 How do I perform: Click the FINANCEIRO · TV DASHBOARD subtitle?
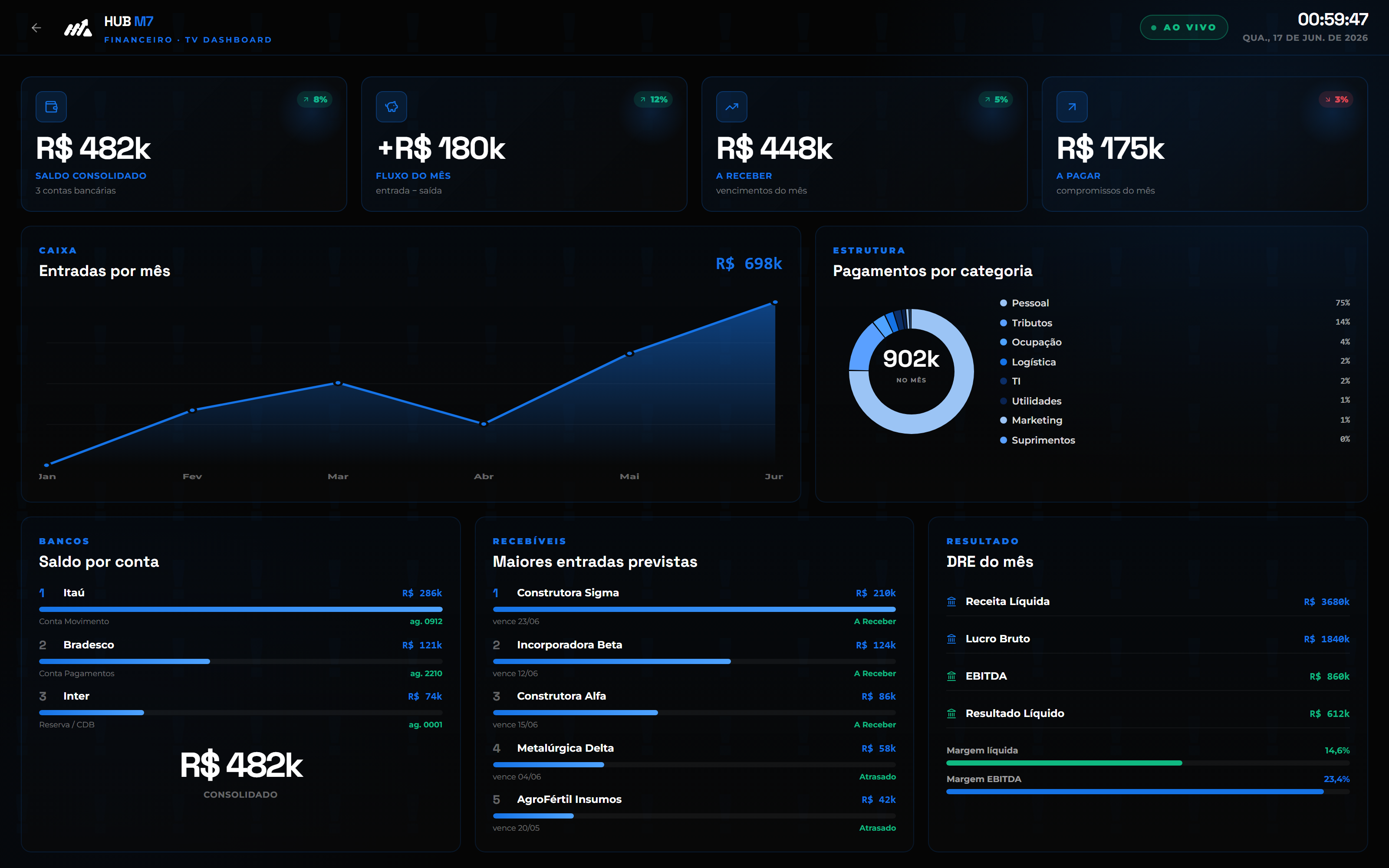click(x=188, y=39)
